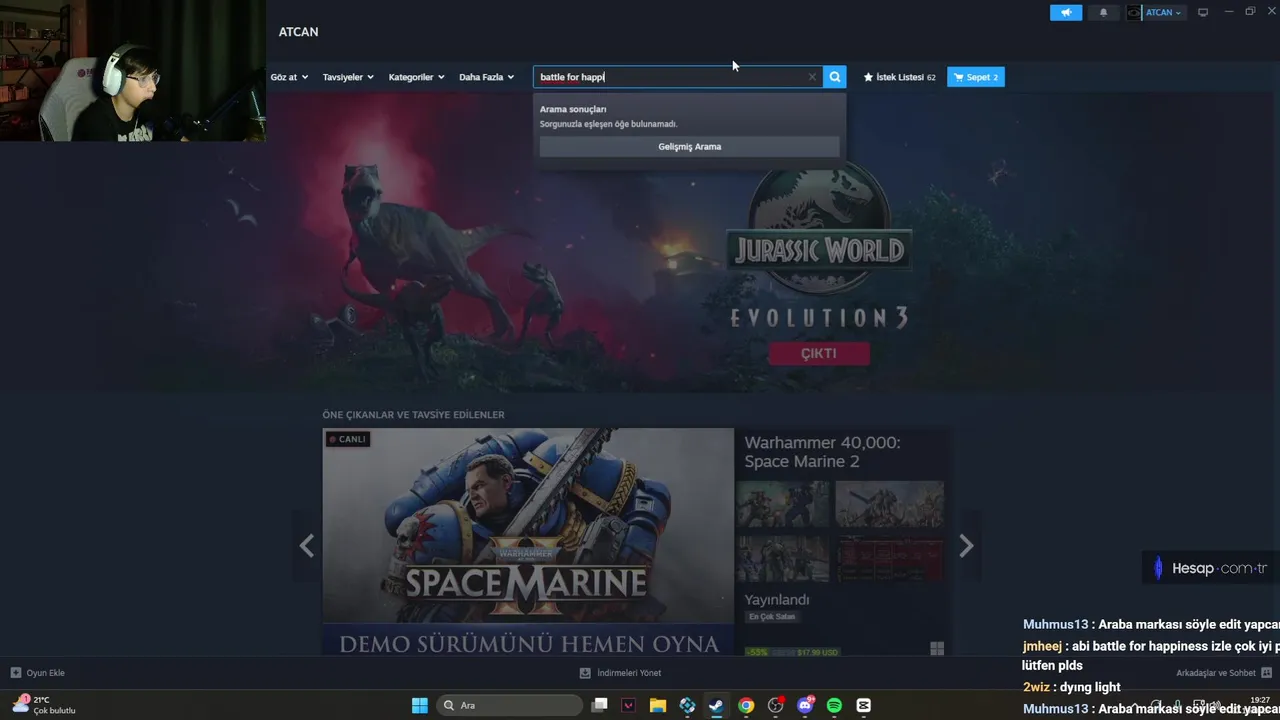
Task: Switch to Steam in the taskbar
Action: (x=716, y=705)
